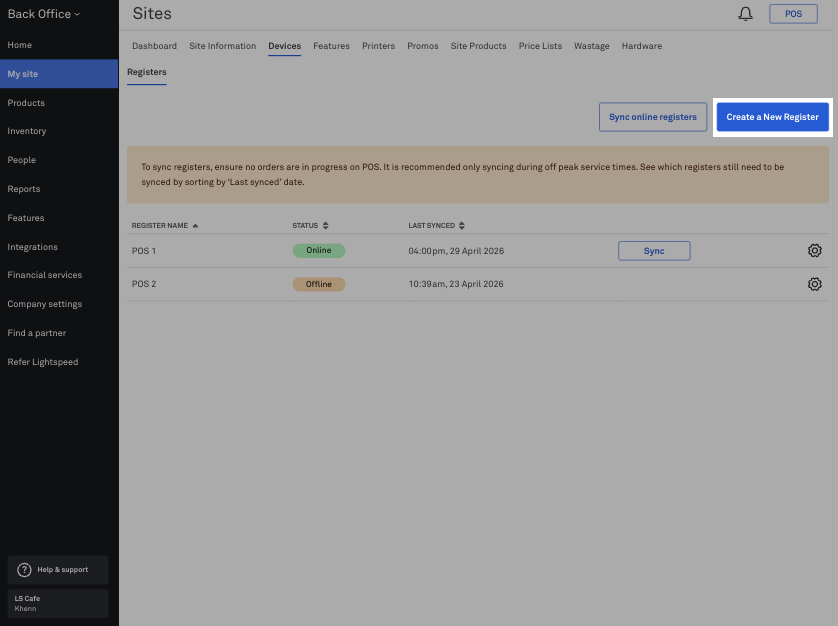Click Sync online registers
838x626 pixels.
coord(653,117)
